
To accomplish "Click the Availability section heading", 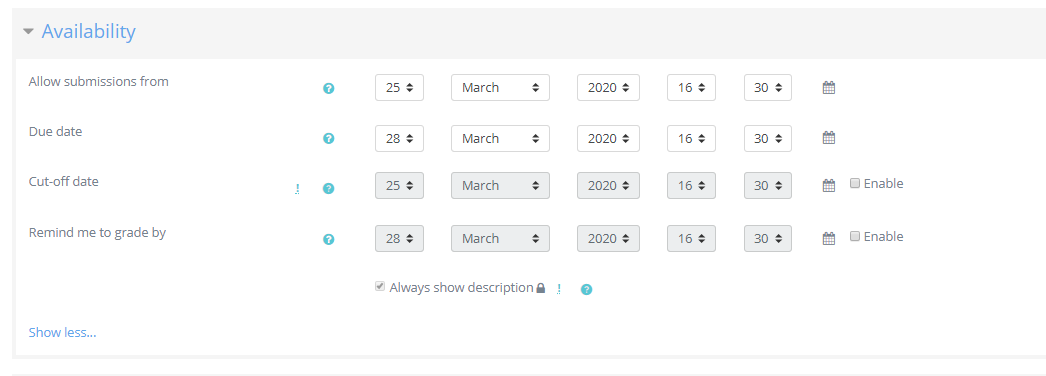I will (x=89, y=31).
